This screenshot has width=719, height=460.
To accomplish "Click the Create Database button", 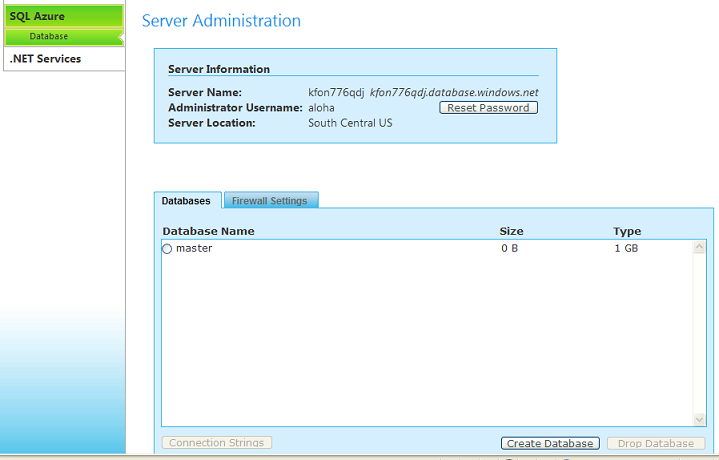I will click(x=550, y=443).
